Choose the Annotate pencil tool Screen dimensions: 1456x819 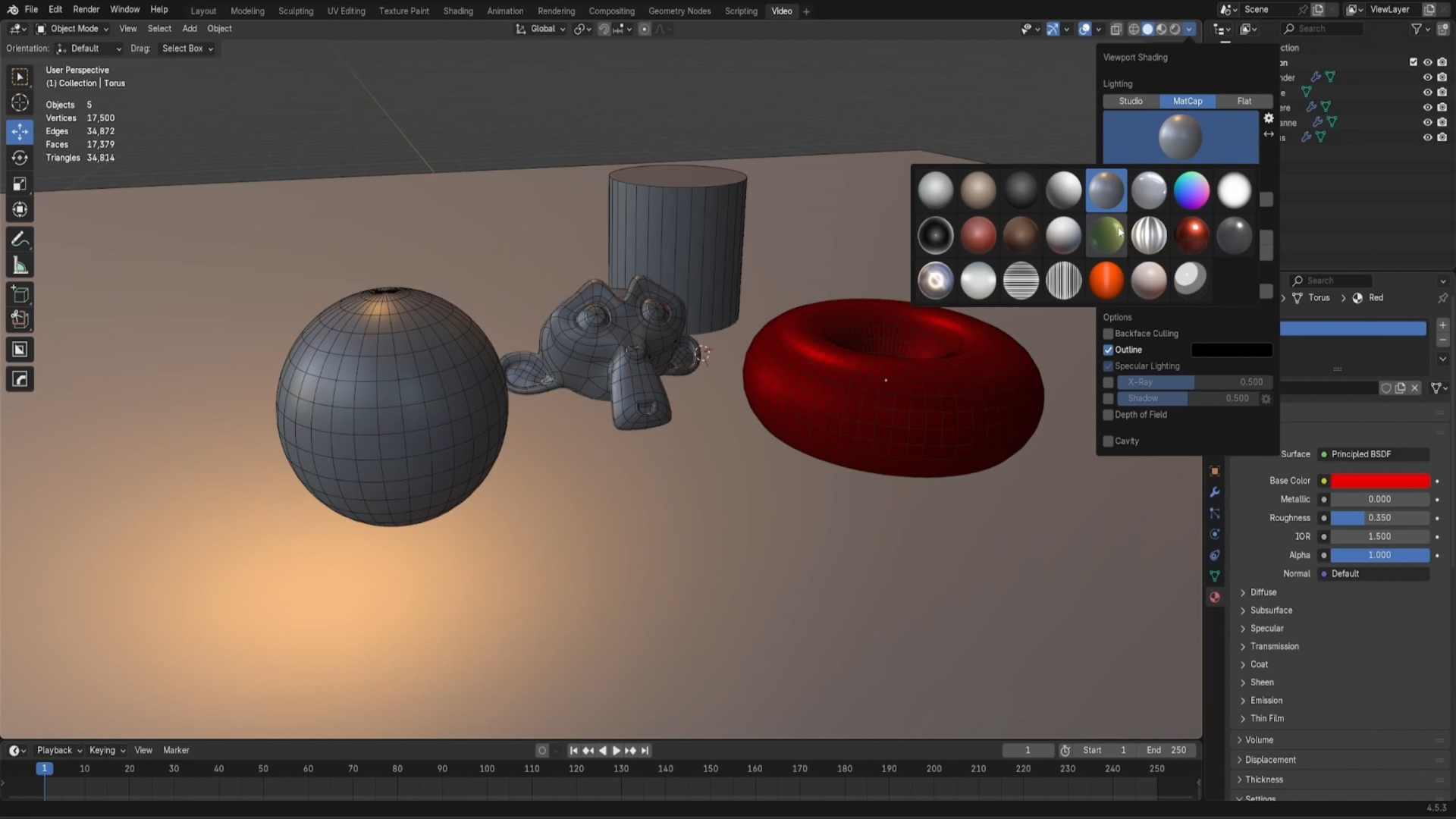[x=20, y=240]
